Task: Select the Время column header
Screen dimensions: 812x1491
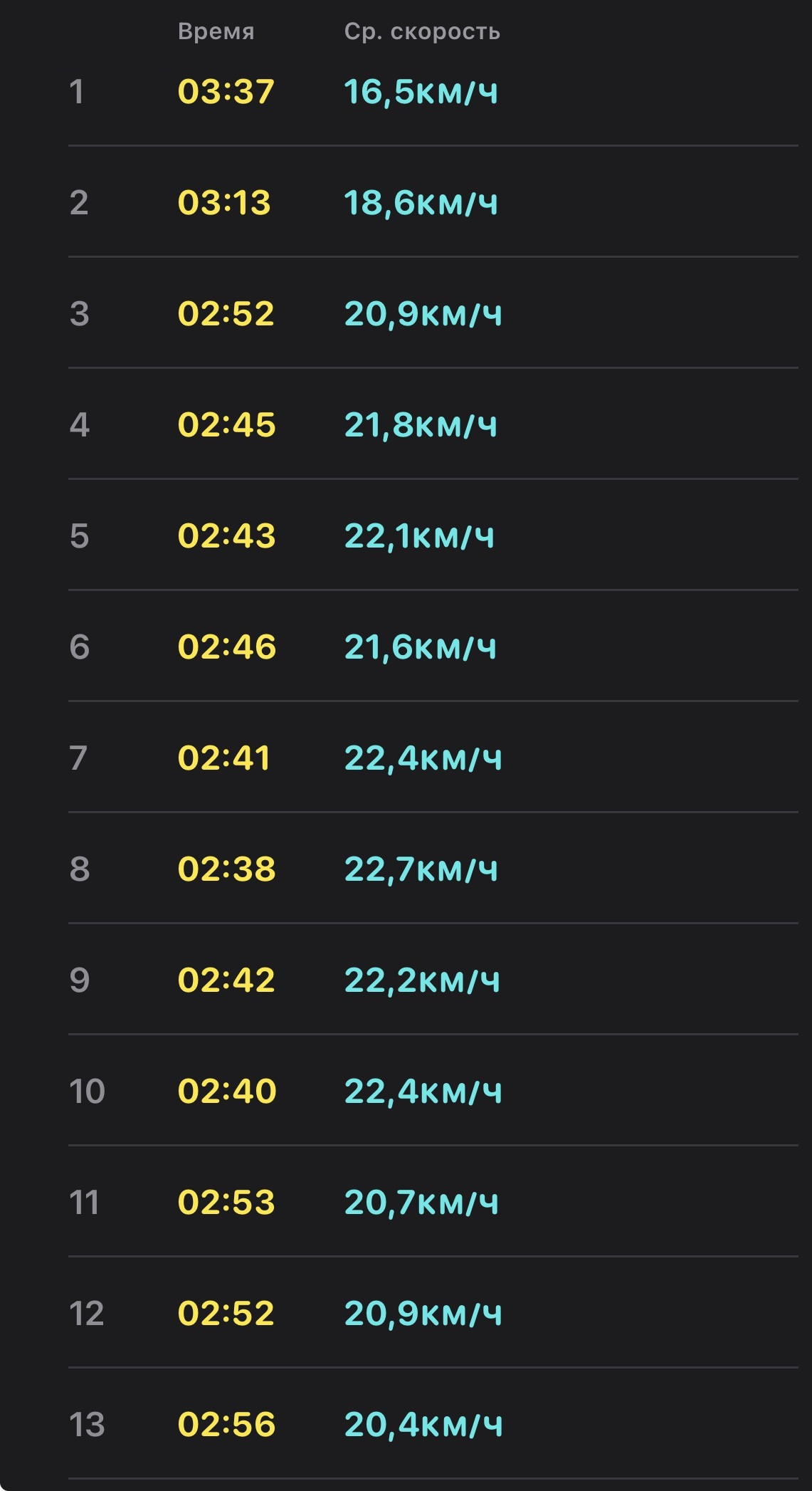Action: 216,31
